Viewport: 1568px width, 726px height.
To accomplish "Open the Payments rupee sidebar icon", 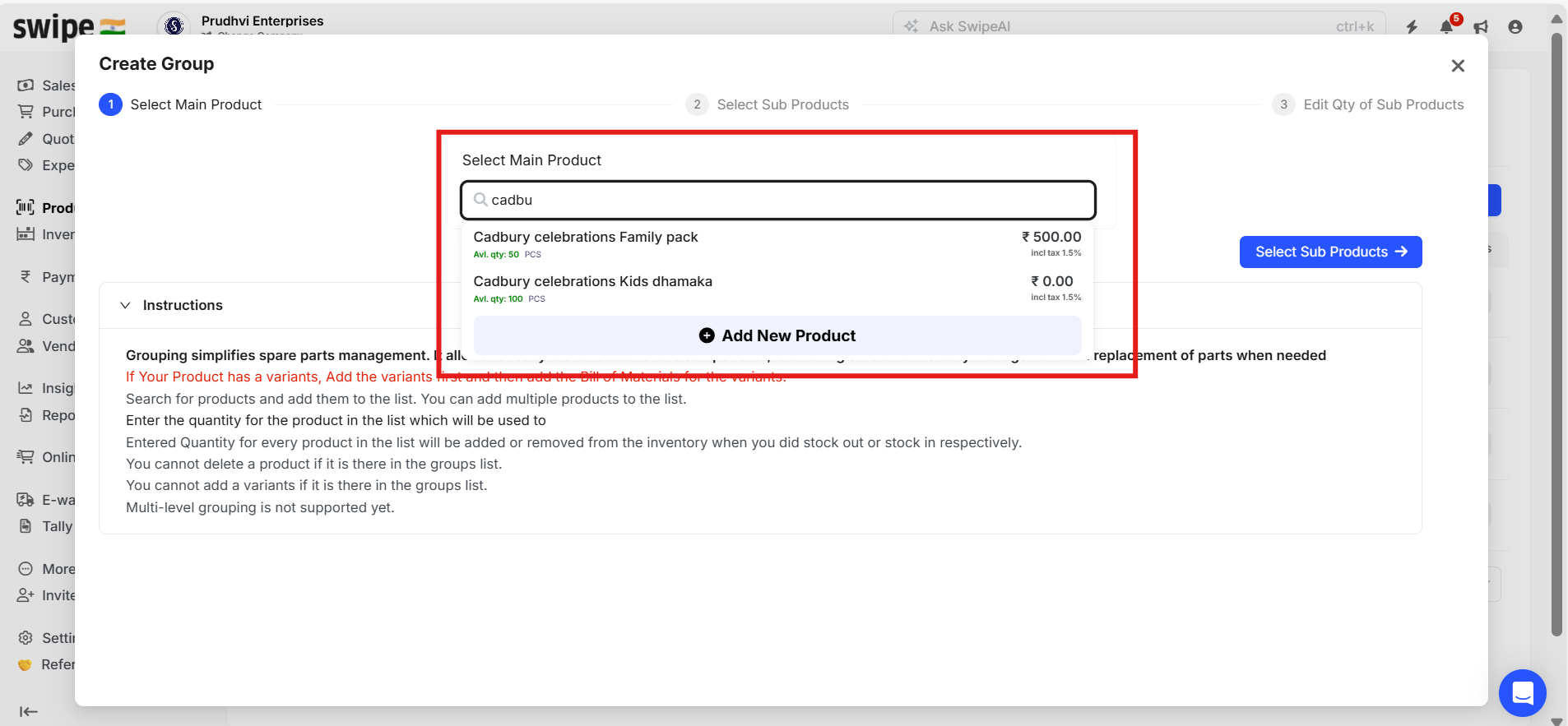I will point(26,276).
